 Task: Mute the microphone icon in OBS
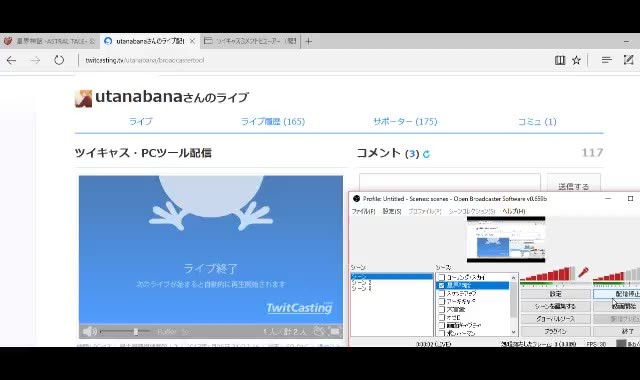point(584,272)
